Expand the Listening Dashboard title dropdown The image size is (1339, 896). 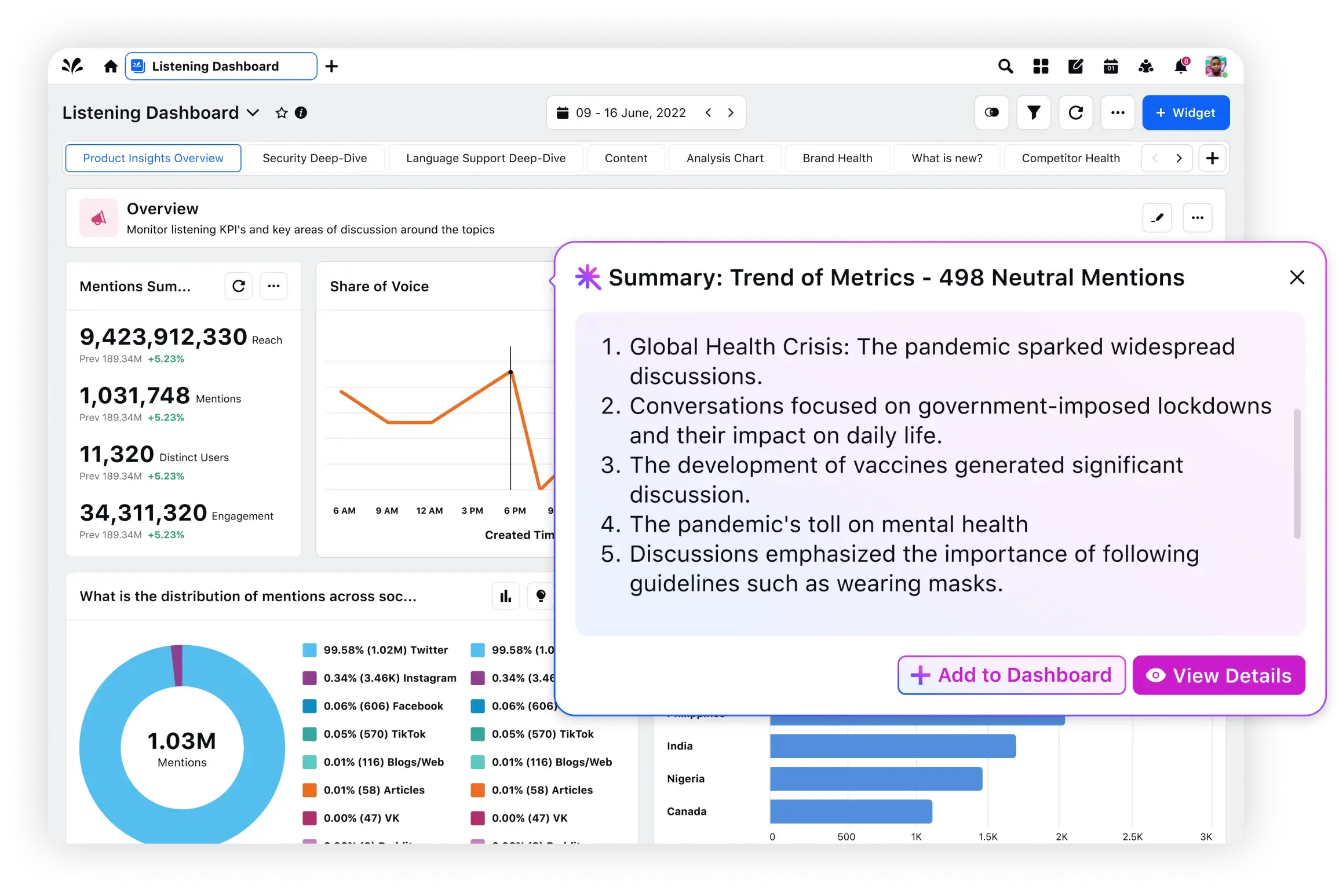[x=253, y=113]
